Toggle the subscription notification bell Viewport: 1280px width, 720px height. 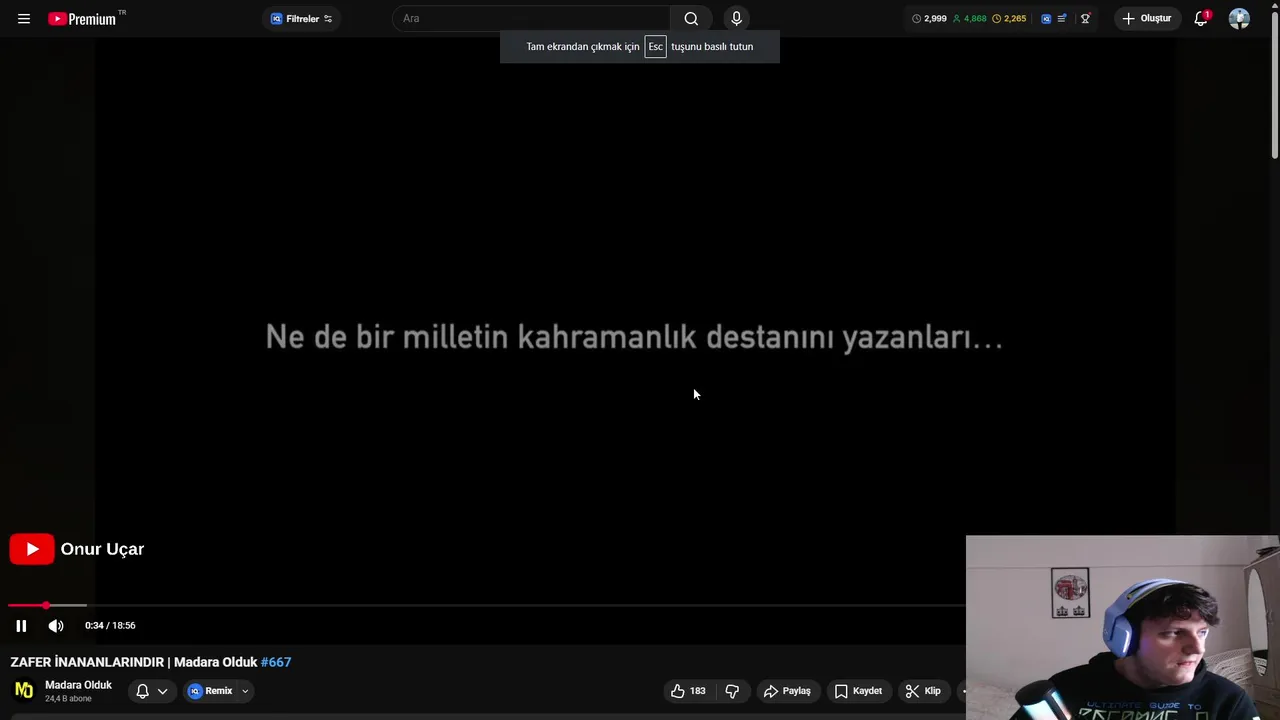point(142,691)
